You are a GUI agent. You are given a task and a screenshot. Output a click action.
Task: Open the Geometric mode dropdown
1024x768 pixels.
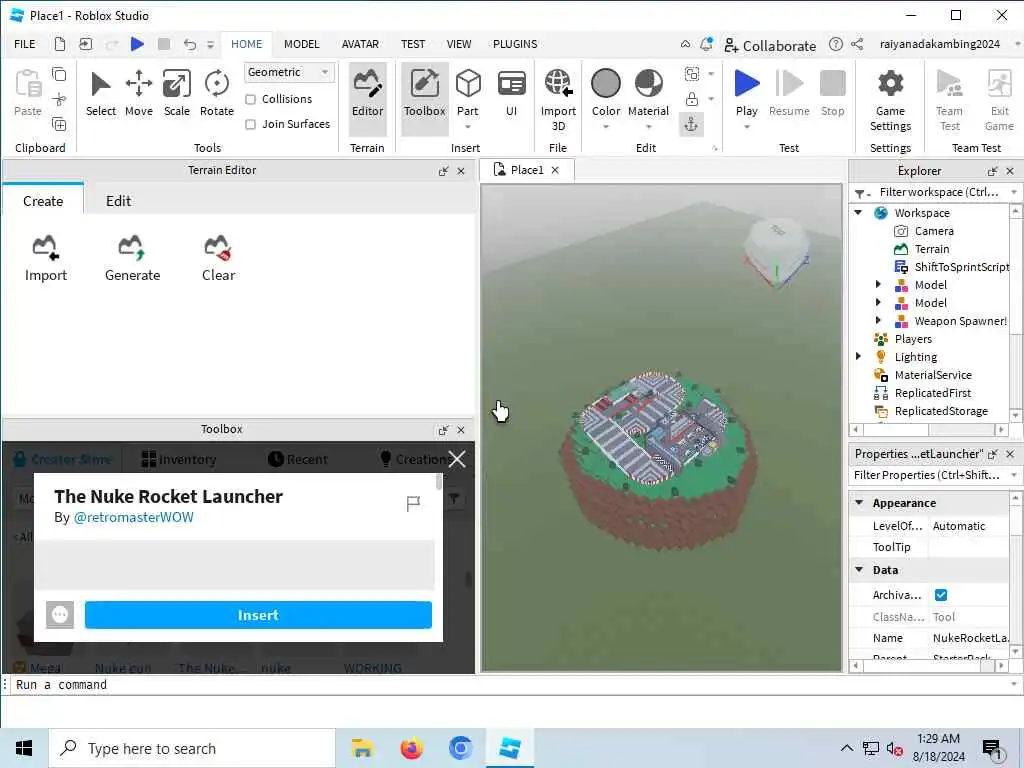(x=289, y=72)
